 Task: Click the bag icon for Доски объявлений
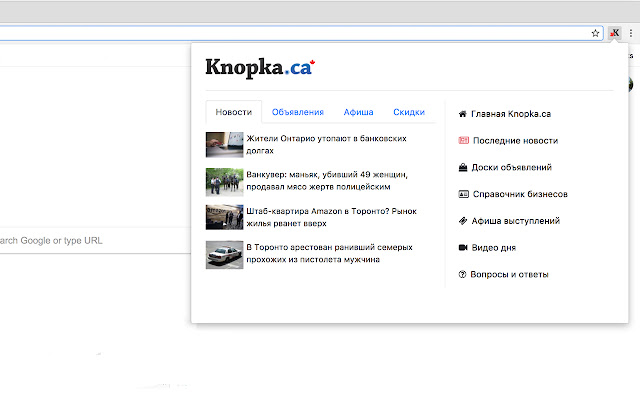(463, 167)
